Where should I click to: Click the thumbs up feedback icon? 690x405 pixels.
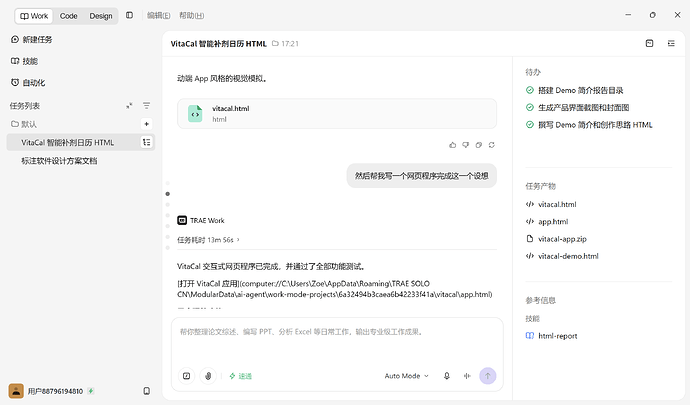coord(452,145)
